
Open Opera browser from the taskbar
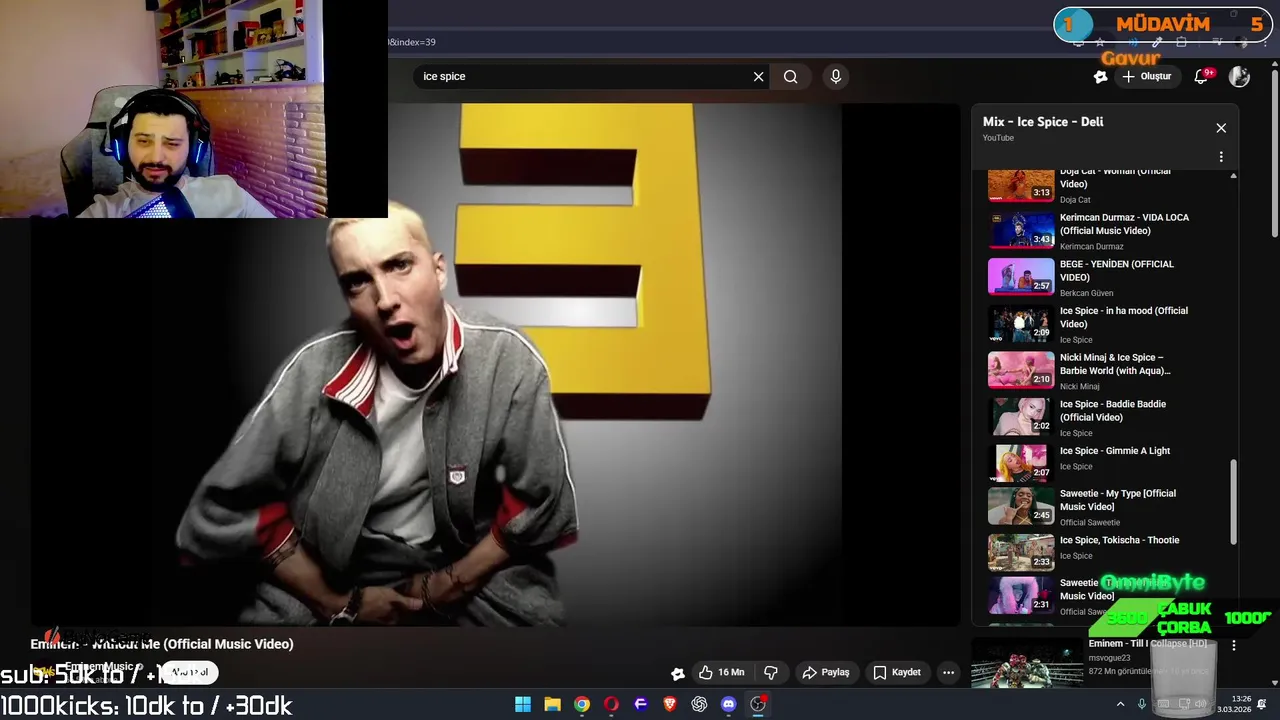click(x=611, y=704)
